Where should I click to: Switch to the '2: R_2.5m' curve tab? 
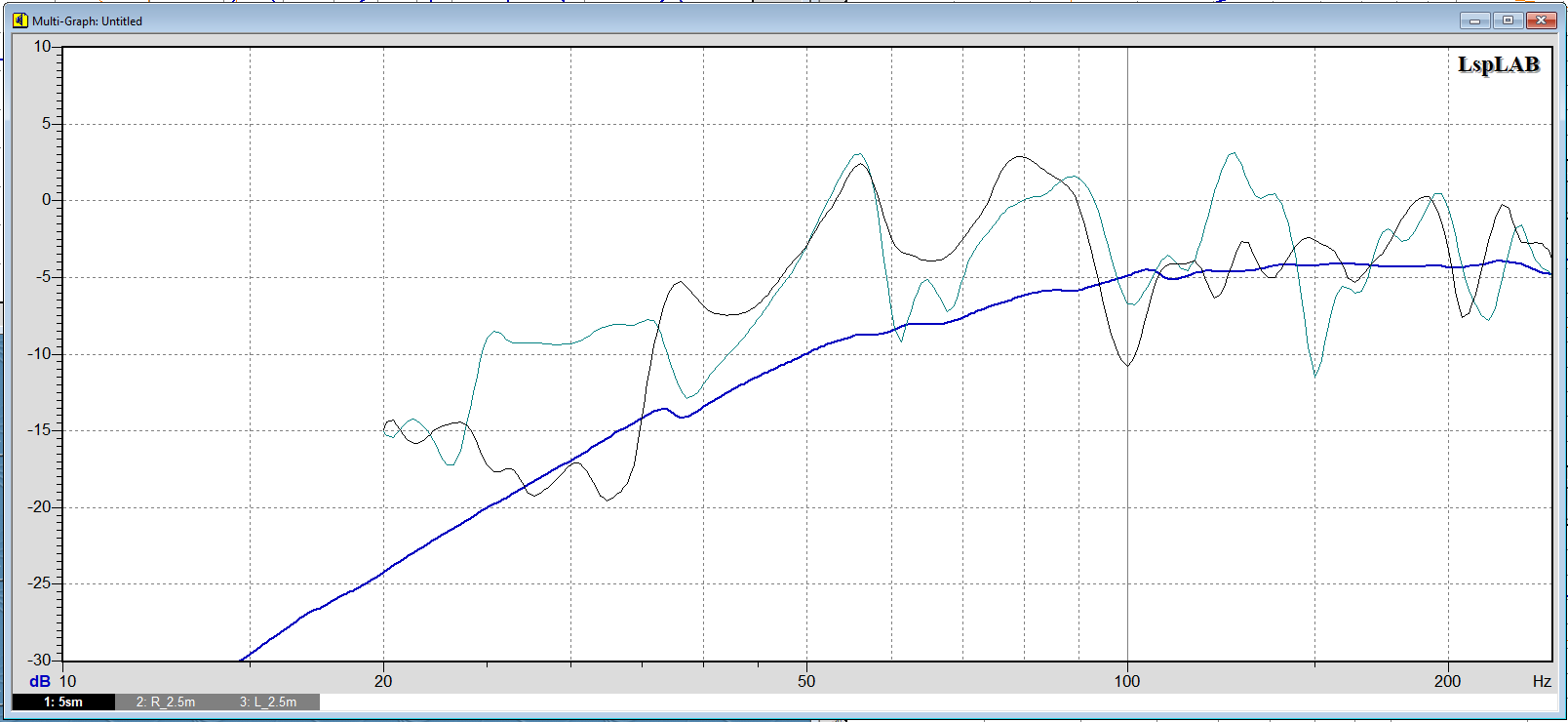click(166, 702)
